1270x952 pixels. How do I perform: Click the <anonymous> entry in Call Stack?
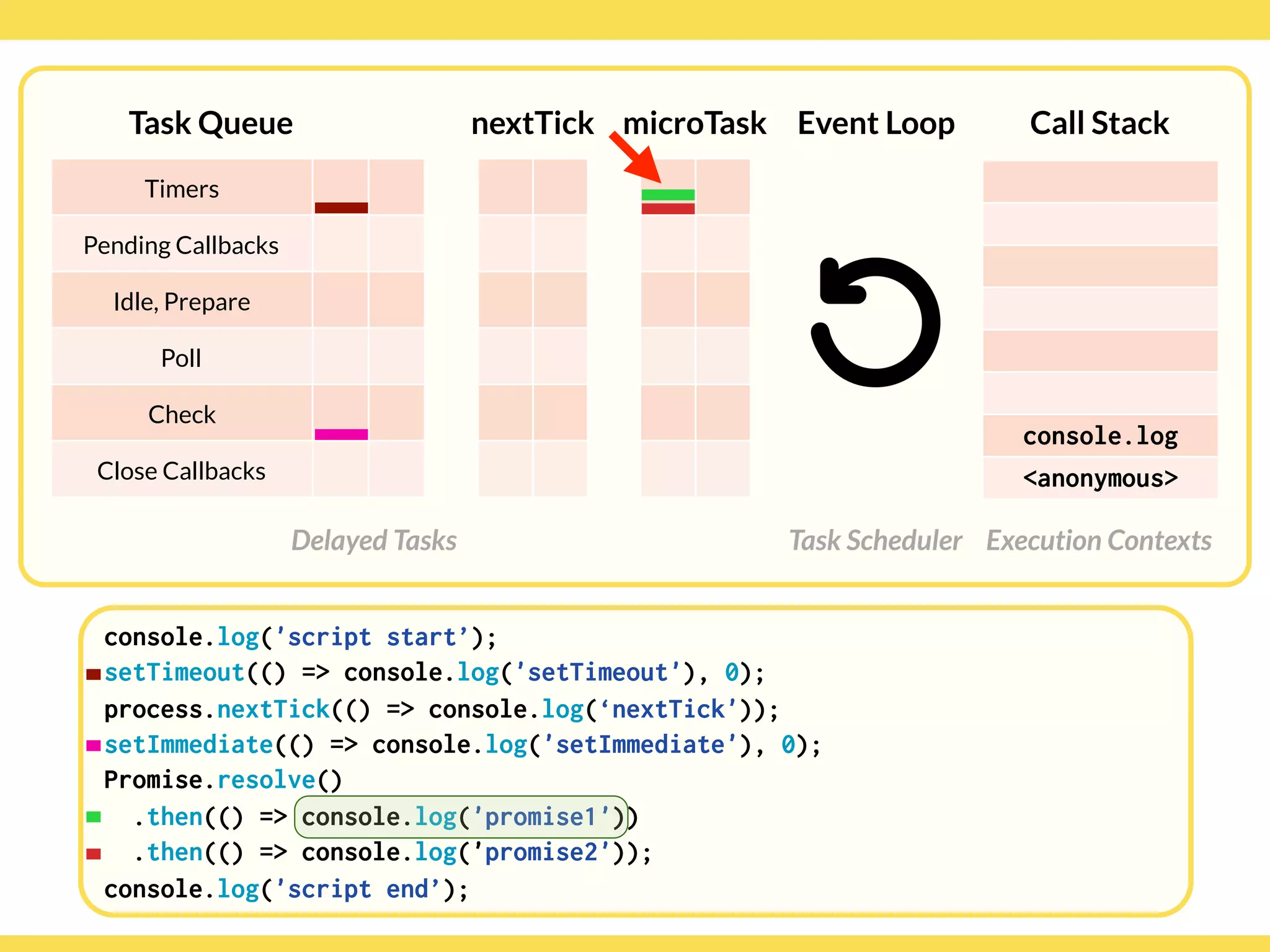click(x=1100, y=478)
